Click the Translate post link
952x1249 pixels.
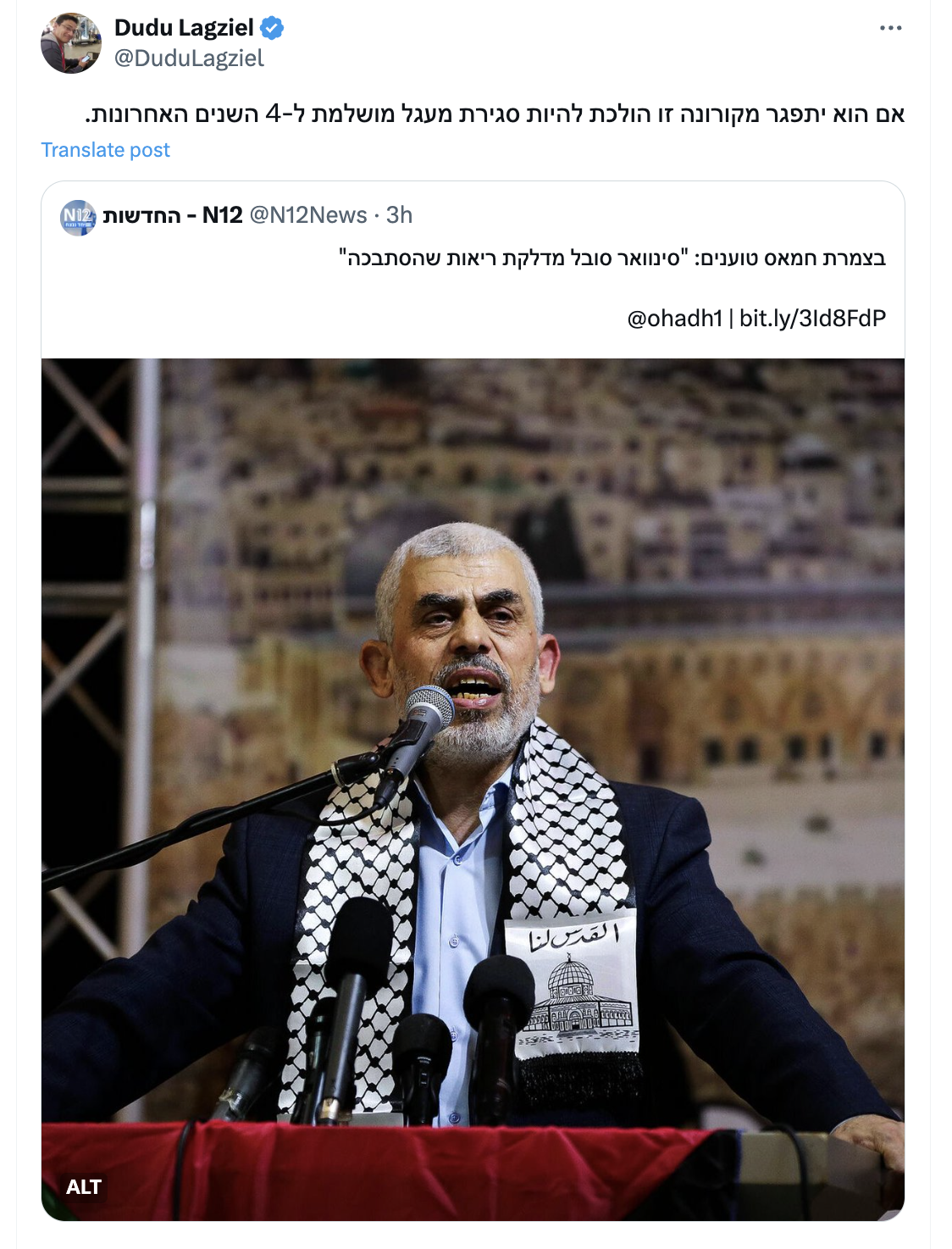coord(105,150)
